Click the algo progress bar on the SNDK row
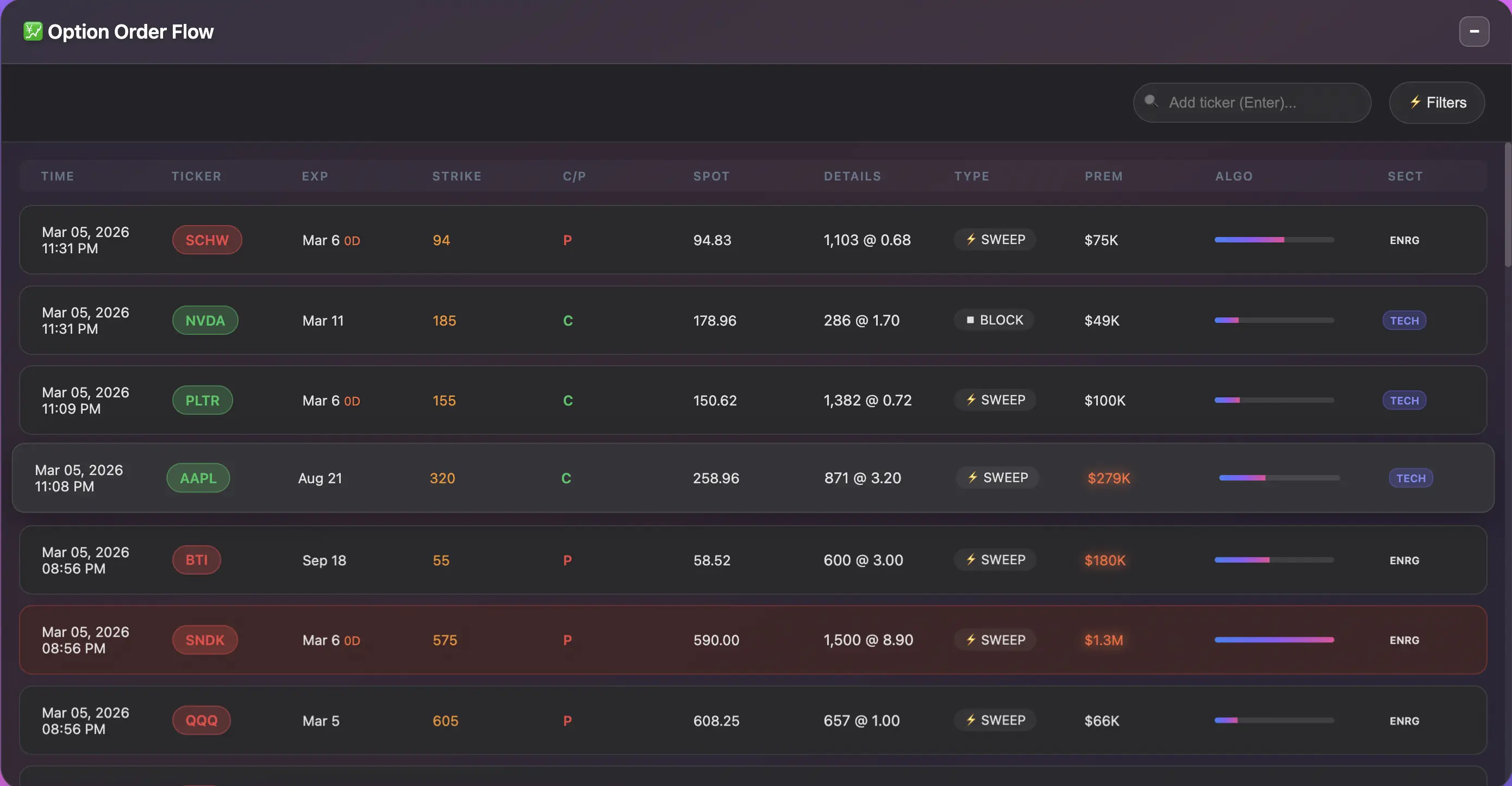1512x786 pixels. pyautogui.click(x=1274, y=640)
